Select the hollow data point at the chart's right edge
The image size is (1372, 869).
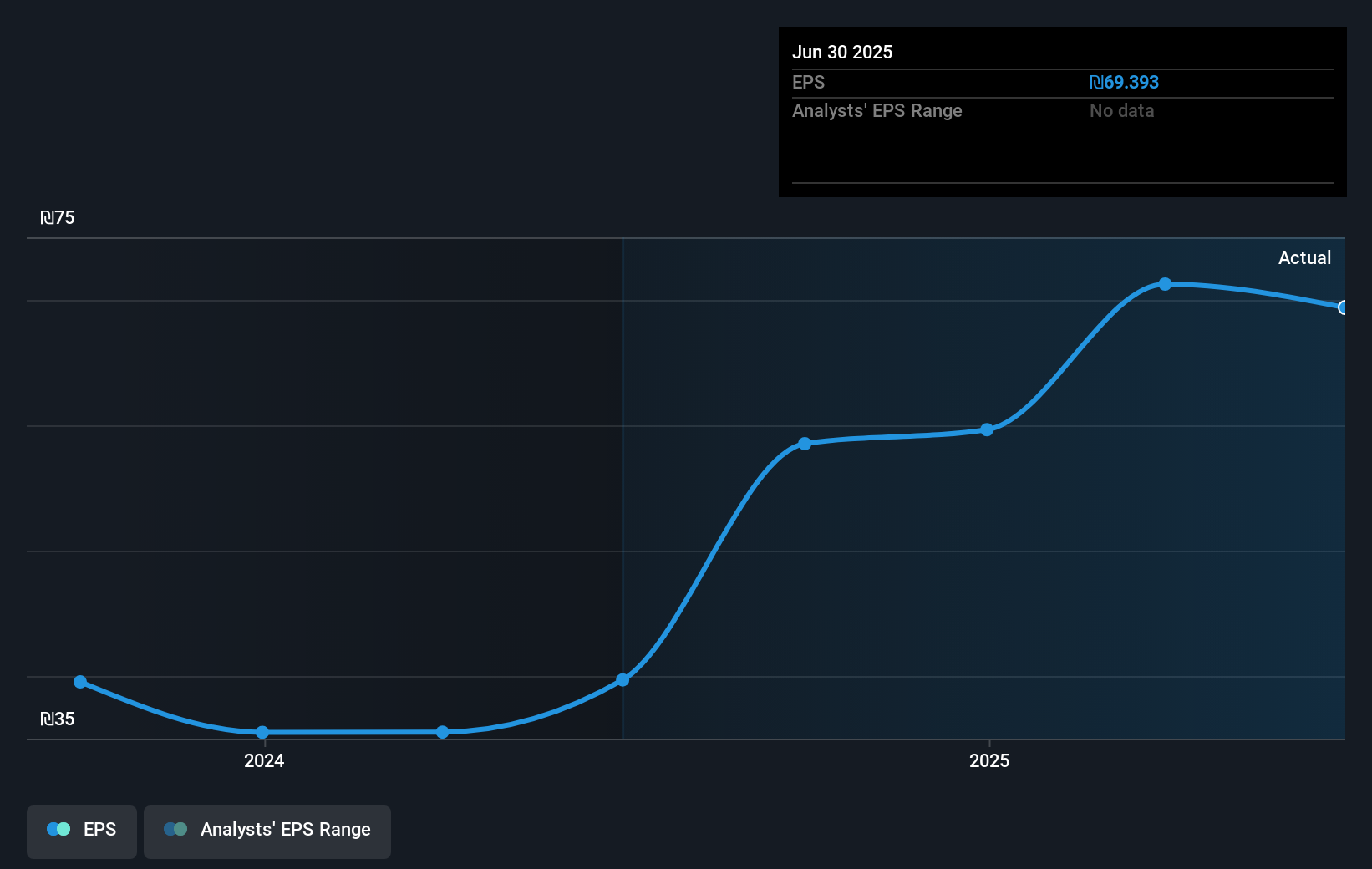1344,308
